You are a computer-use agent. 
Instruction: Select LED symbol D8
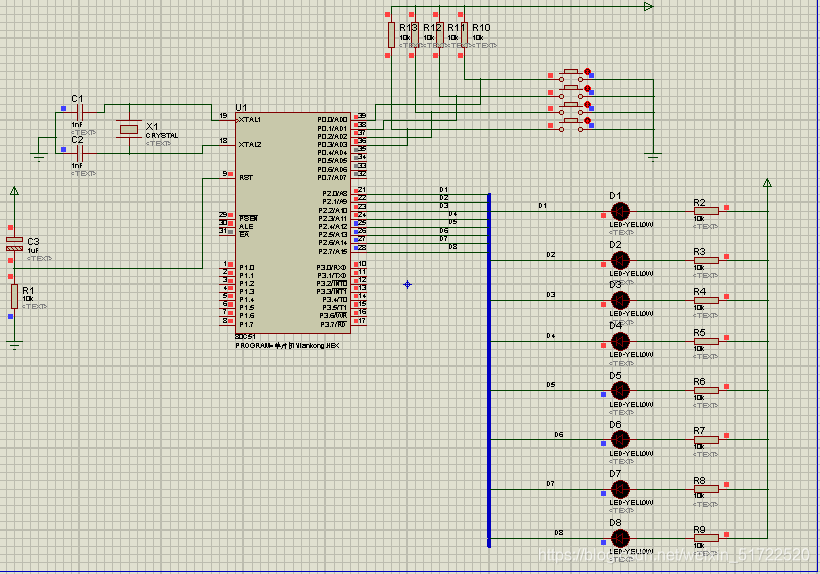pyautogui.click(x=620, y=538)
